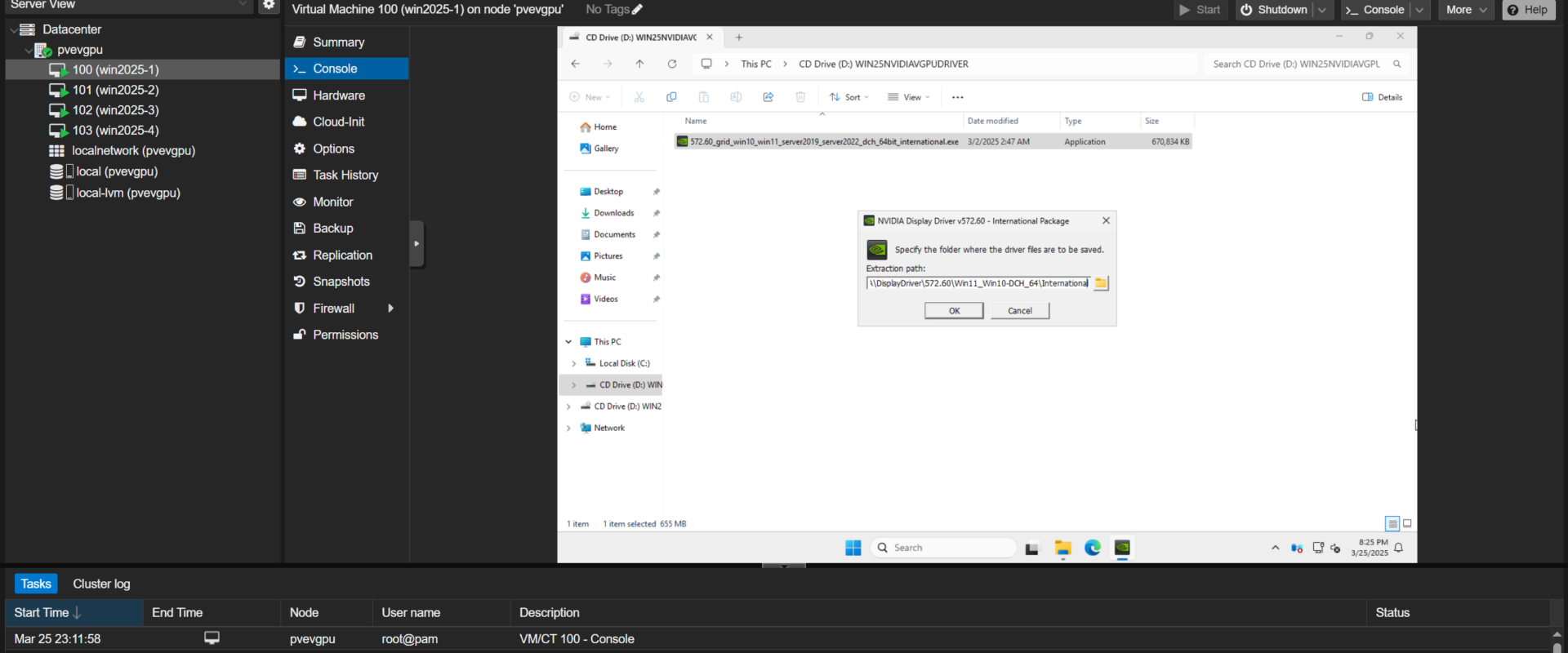This screenshot has height=653, width=1568.
Task: Collapse the pvevgpu node
Action: coord(29,50)
